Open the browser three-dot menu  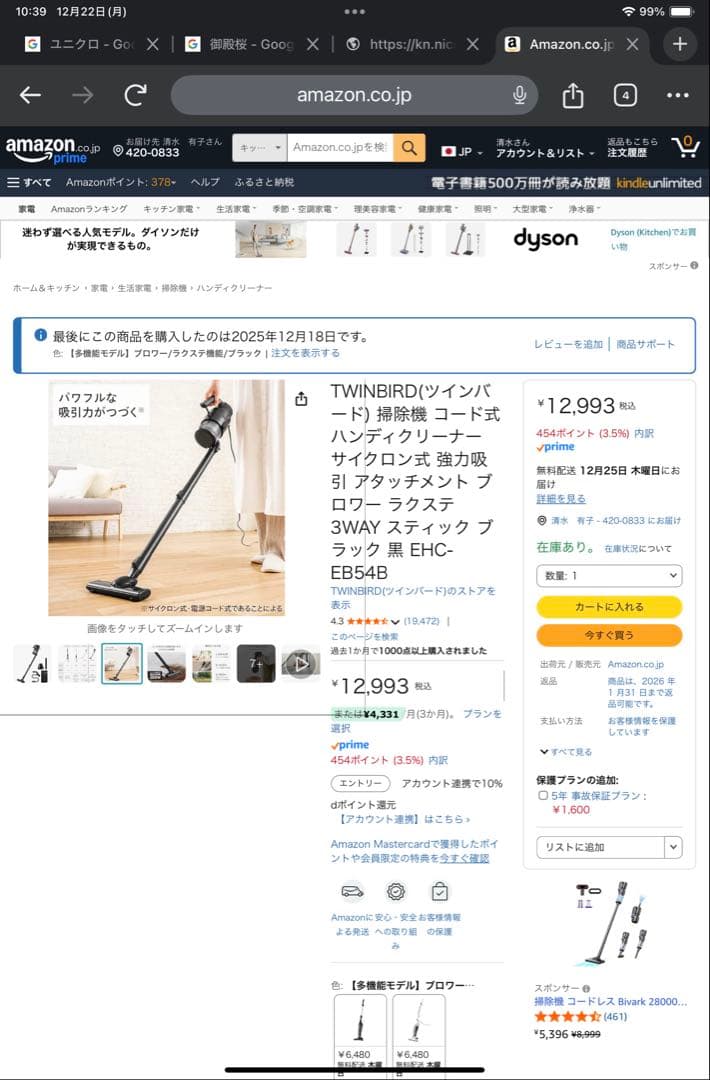(x=678, y=95)
